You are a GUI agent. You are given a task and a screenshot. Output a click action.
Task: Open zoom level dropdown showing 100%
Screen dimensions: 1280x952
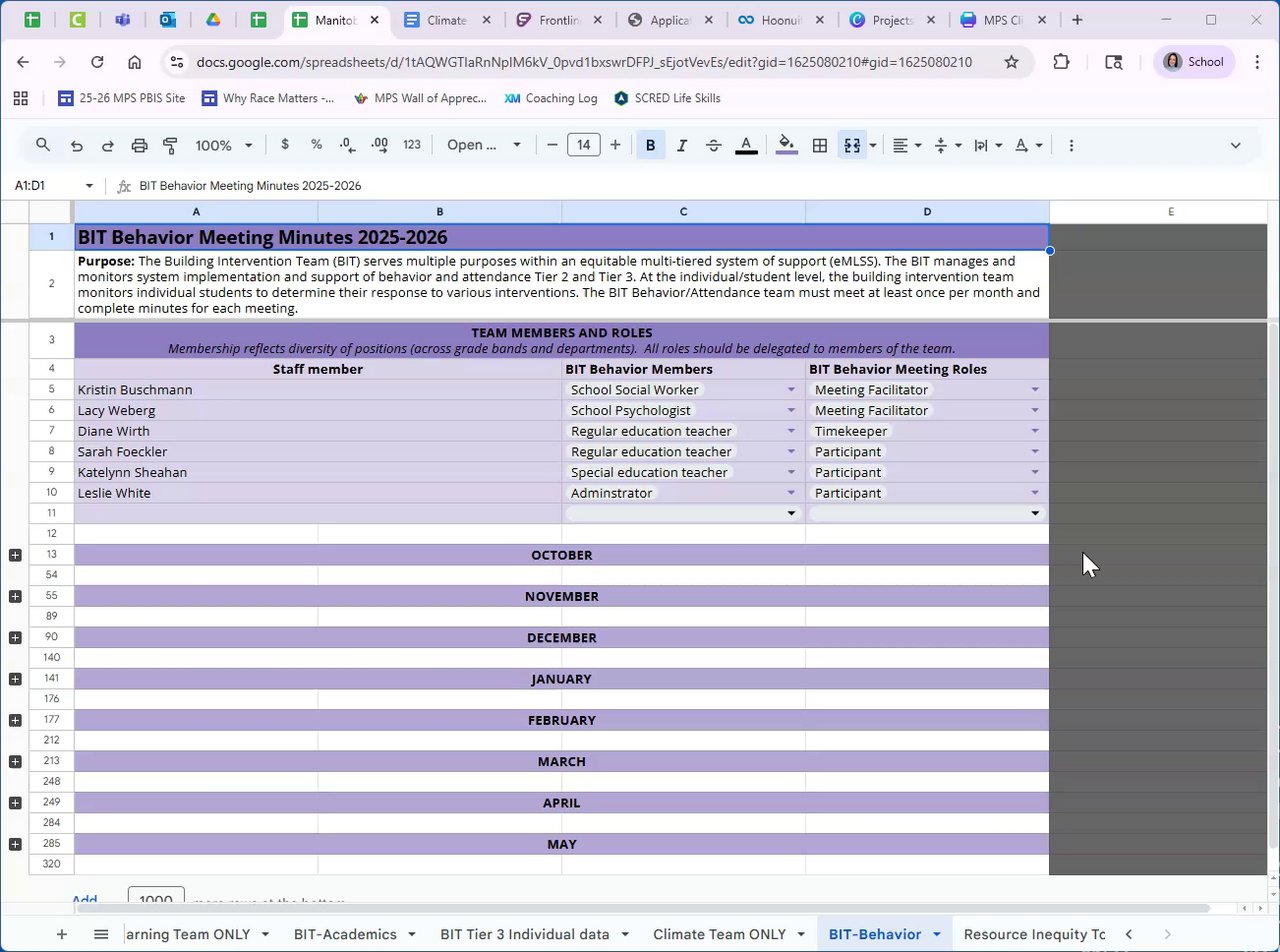224,146
